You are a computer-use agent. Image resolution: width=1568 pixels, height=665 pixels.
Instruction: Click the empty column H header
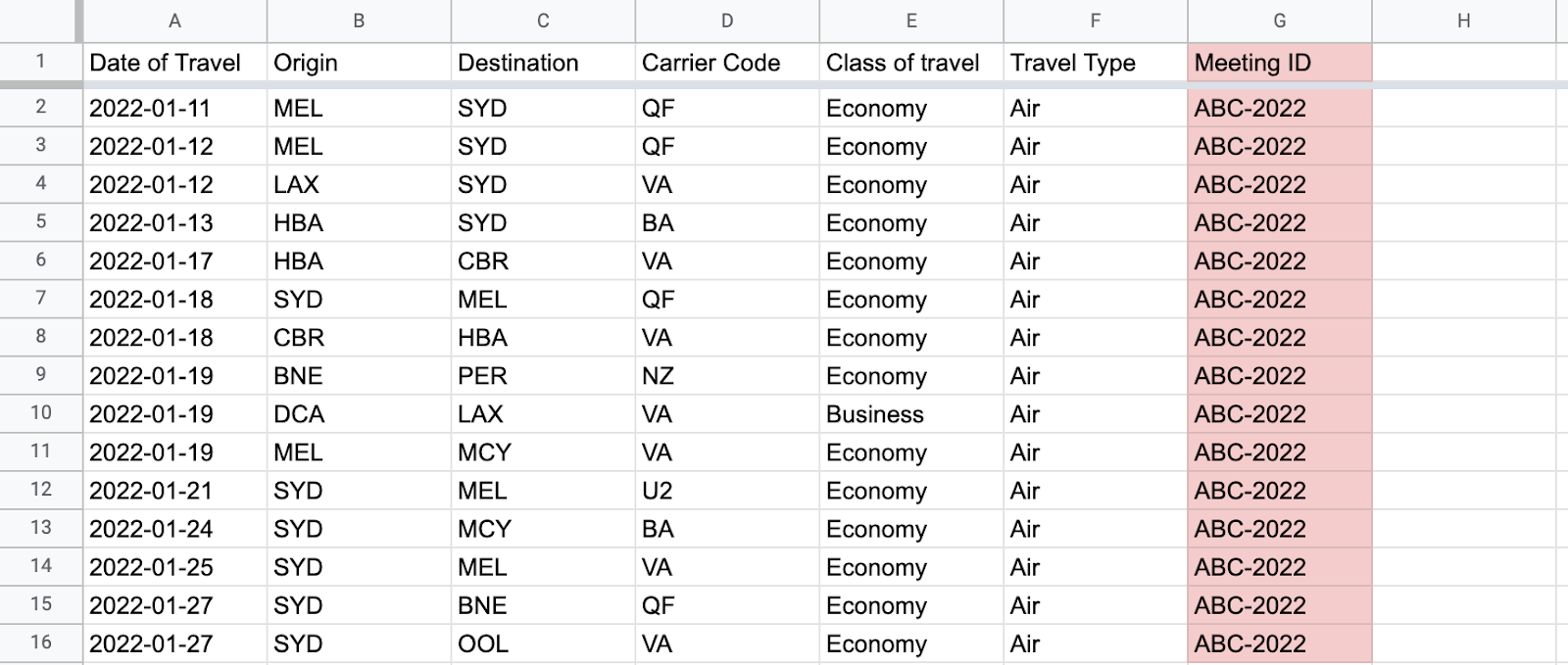[1463, 21]
